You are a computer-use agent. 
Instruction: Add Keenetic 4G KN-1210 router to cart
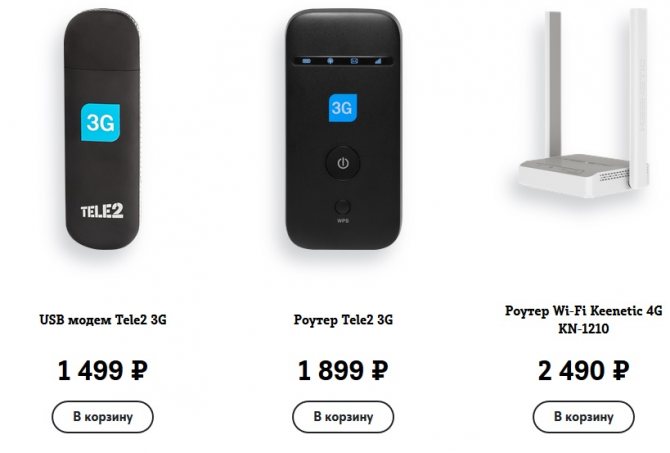pos(584,417)
